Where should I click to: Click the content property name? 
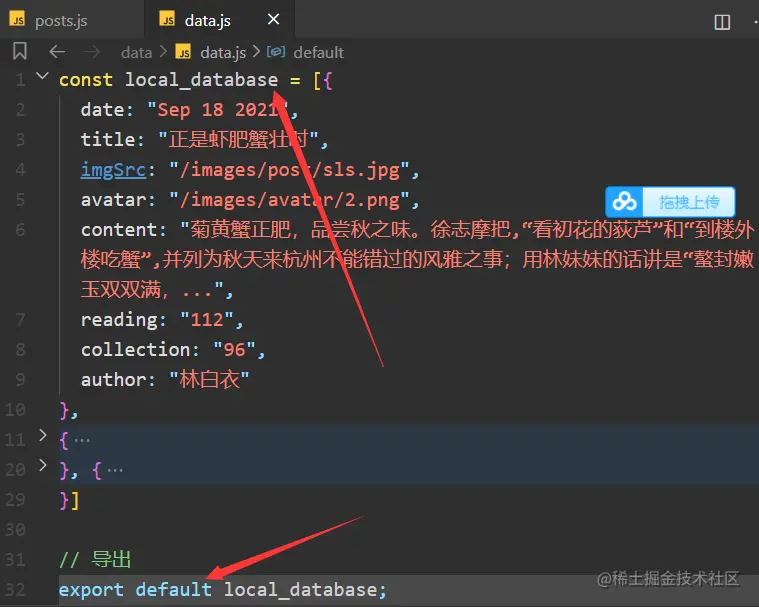[118, 230]
